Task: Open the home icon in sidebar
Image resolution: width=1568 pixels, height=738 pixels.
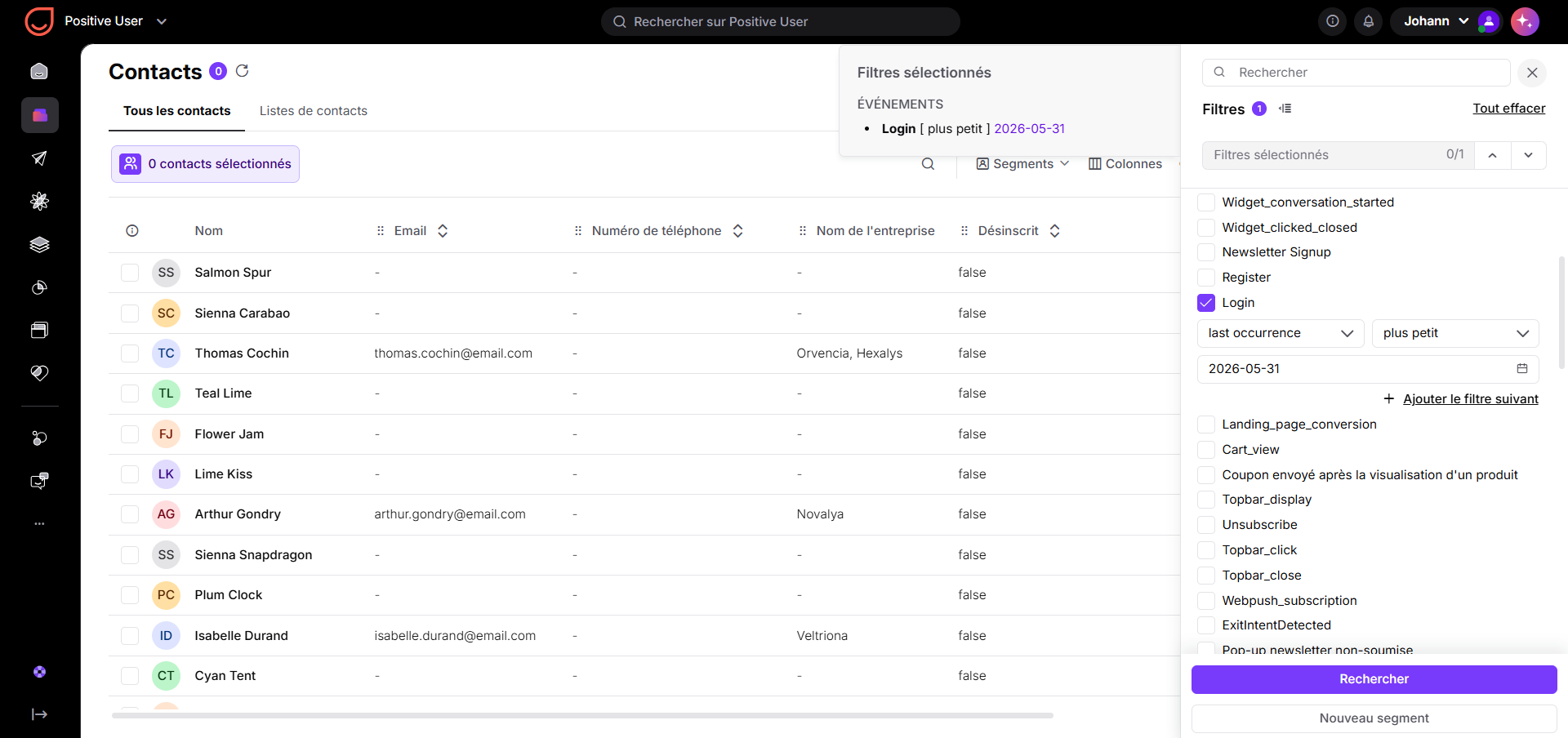Action: [39, 72]
